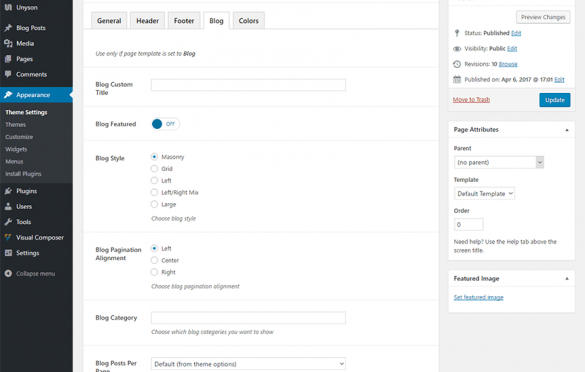Click Move to Trash link

pyautogui.click(x=471, y=100)
